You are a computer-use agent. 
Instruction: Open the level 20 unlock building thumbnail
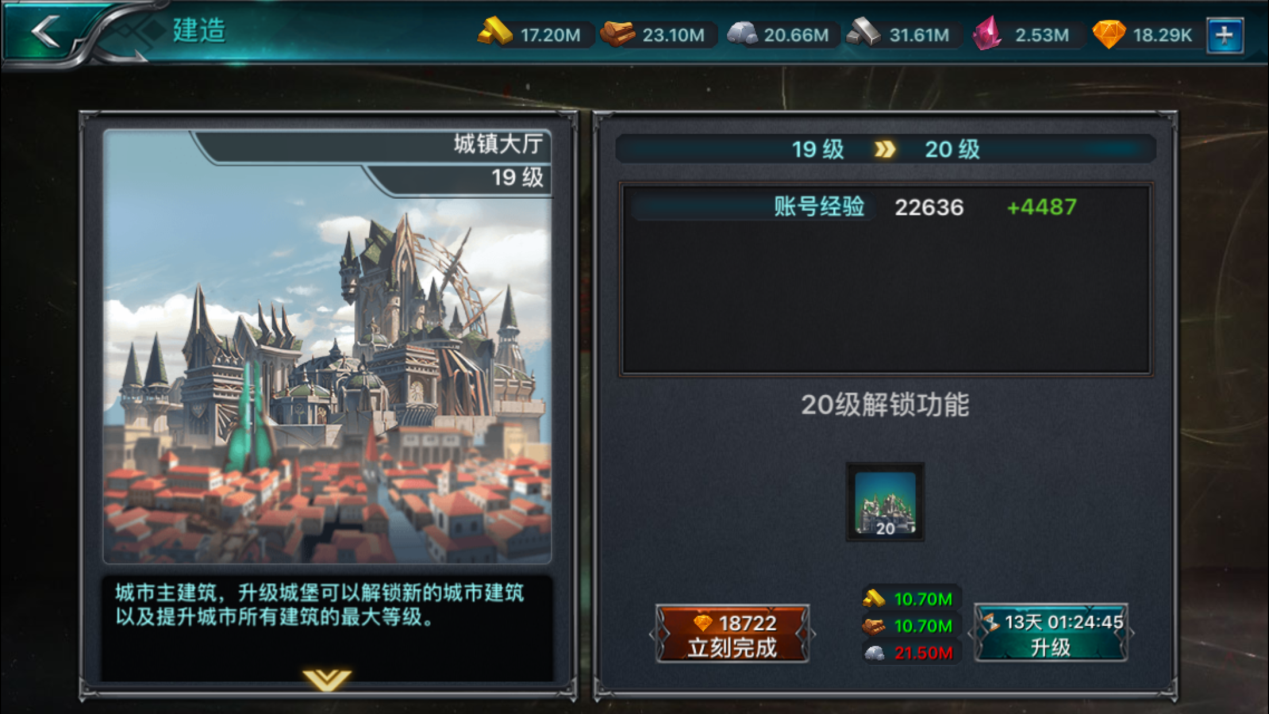click(885, 502)
